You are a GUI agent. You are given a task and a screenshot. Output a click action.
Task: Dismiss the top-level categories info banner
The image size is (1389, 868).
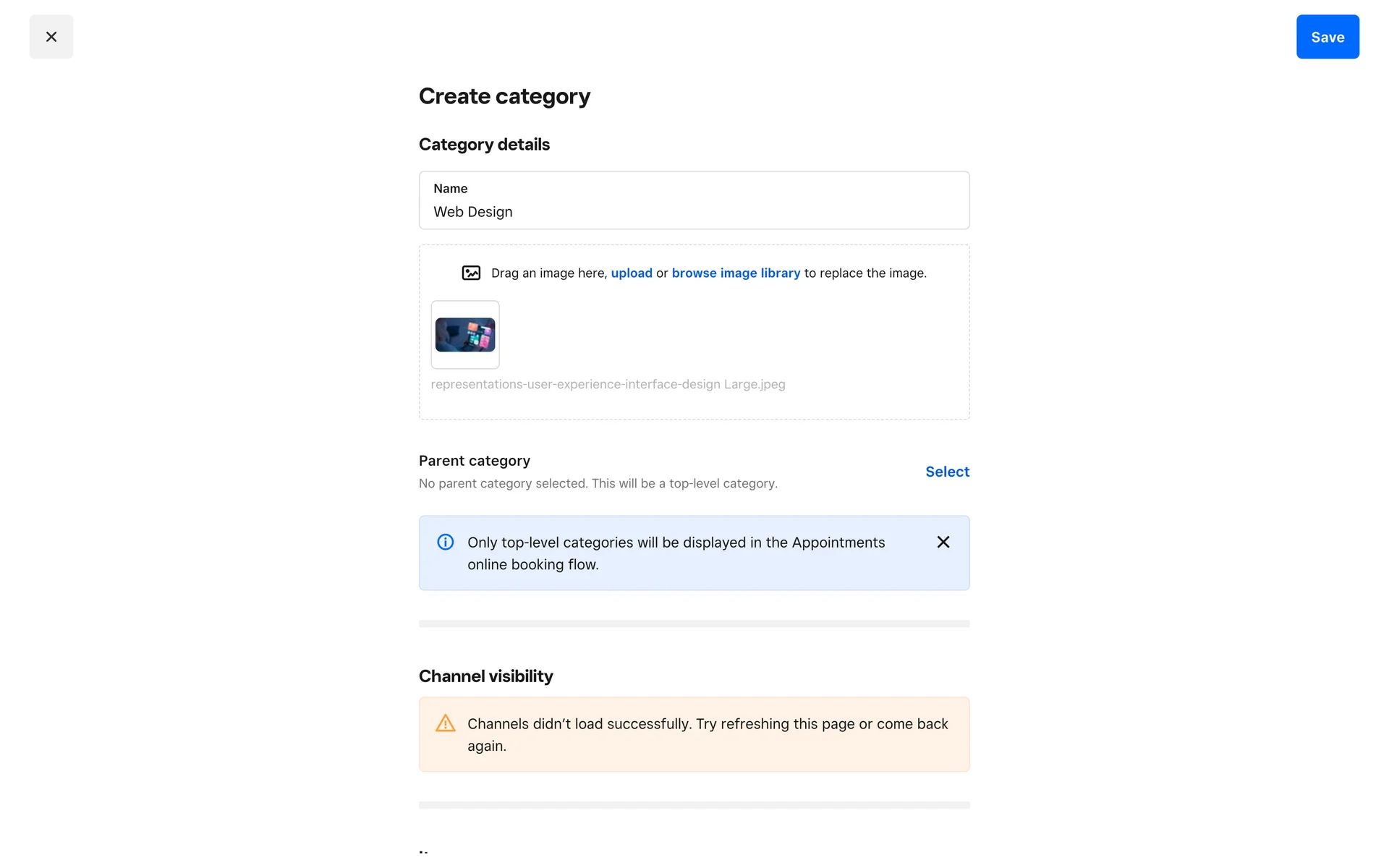pos(943,542)
